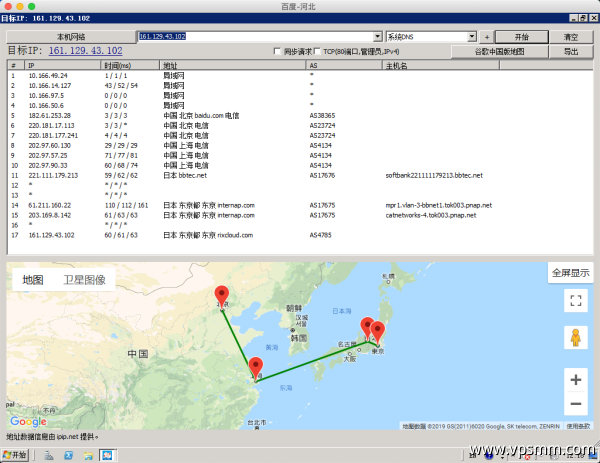Open File Explorer folder icon in taskbar

point(88,455)
